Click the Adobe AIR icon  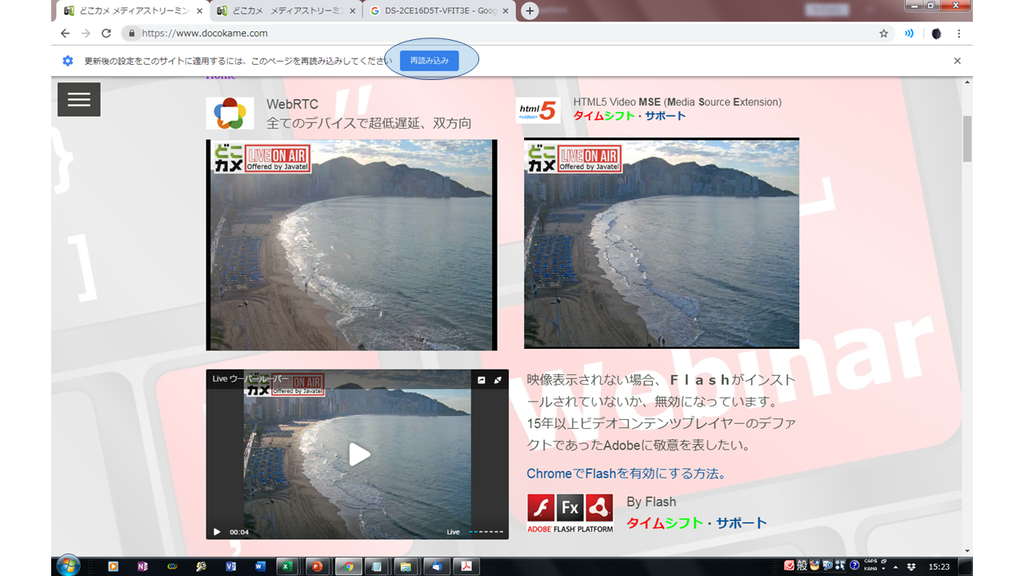[x=599, y=507]
